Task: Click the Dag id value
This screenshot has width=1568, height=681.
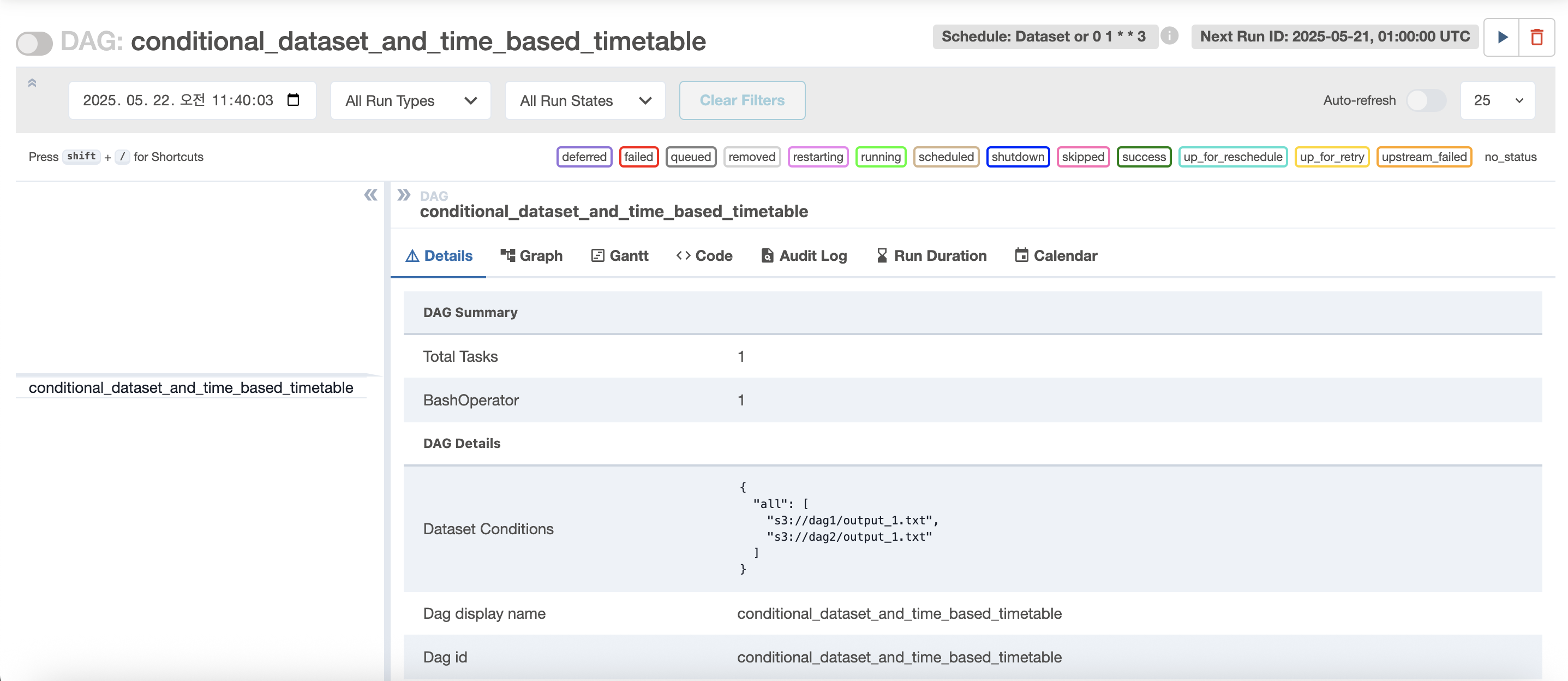Action: (899, 658)
